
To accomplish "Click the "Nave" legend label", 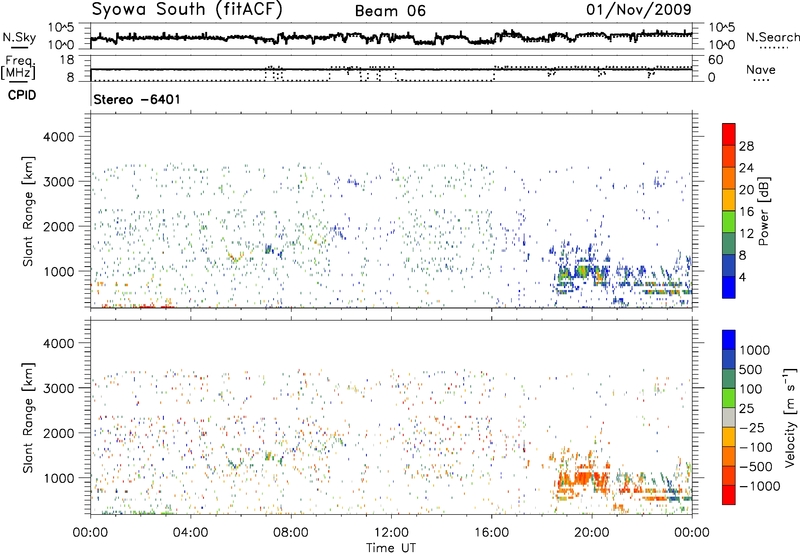I will tap(761, 70).
